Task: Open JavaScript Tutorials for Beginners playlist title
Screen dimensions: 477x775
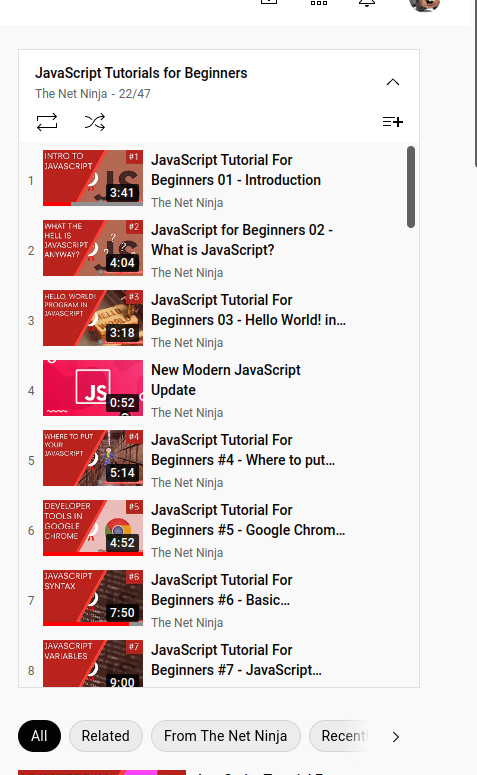Action: [141, 73]
